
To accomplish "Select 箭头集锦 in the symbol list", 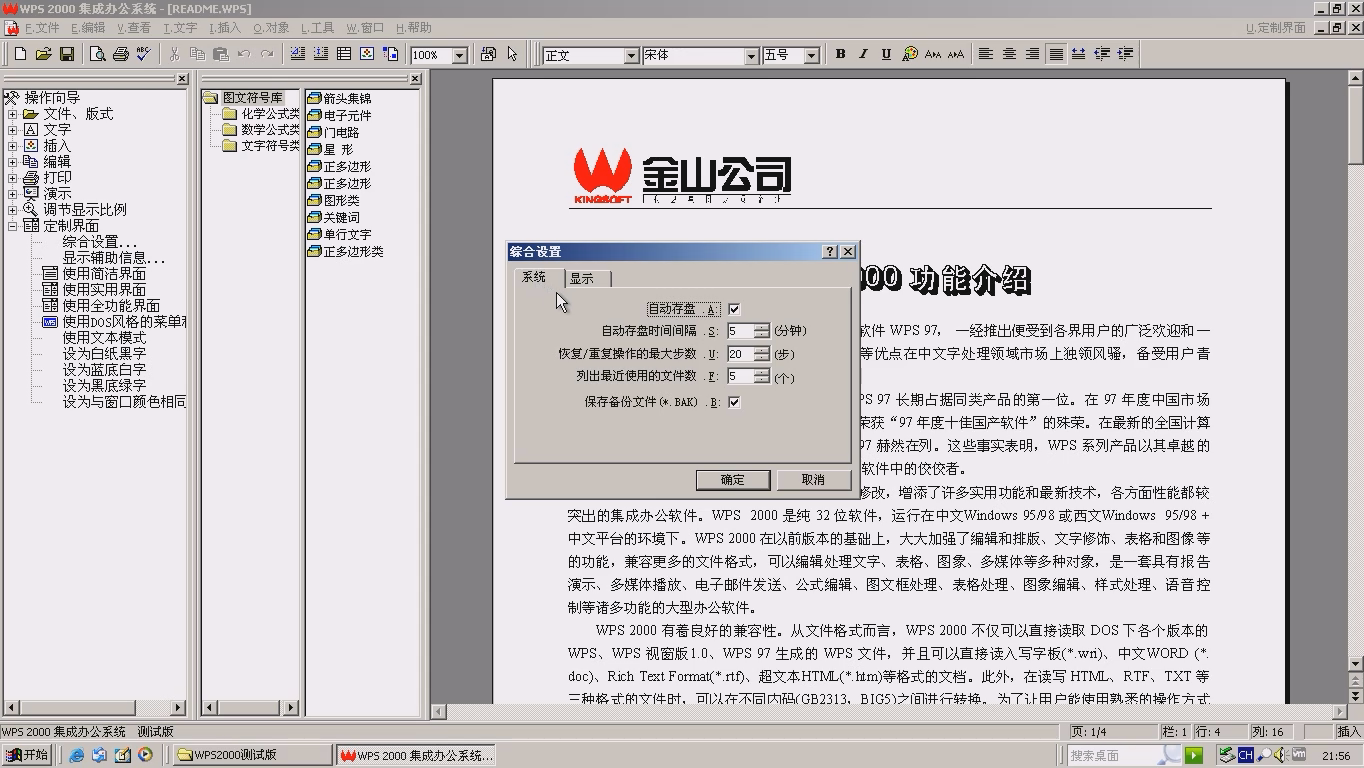I will (x=347, y=98).
